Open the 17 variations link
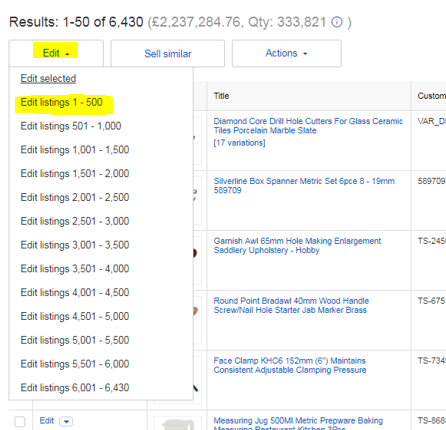 point(239,143)
